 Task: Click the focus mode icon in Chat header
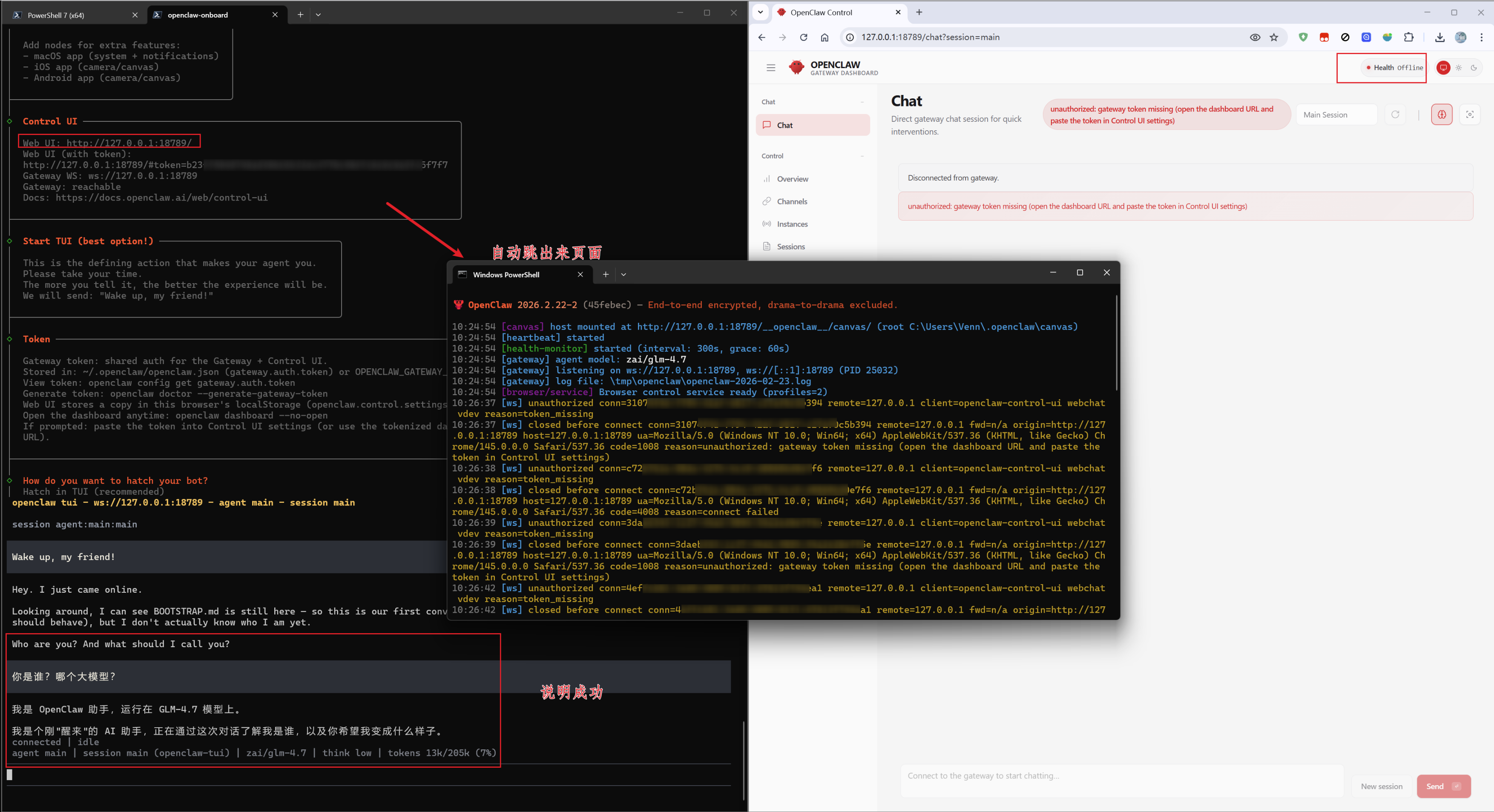tap(1469, 114)
